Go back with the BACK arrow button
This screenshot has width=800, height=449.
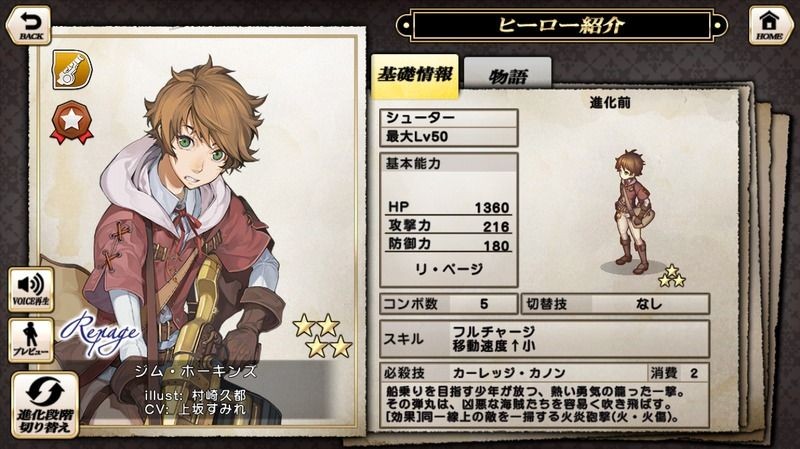29,25
